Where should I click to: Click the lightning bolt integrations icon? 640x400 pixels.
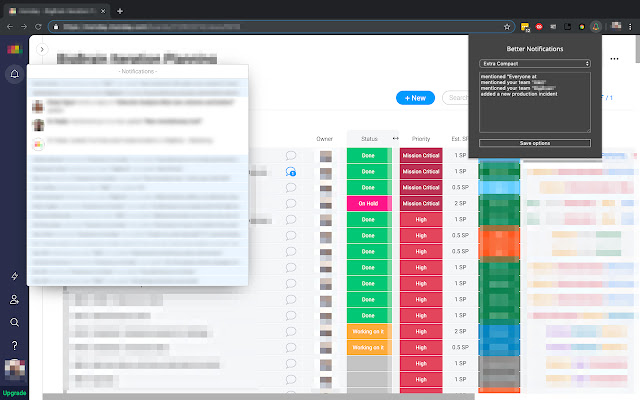tap(15, 276)
